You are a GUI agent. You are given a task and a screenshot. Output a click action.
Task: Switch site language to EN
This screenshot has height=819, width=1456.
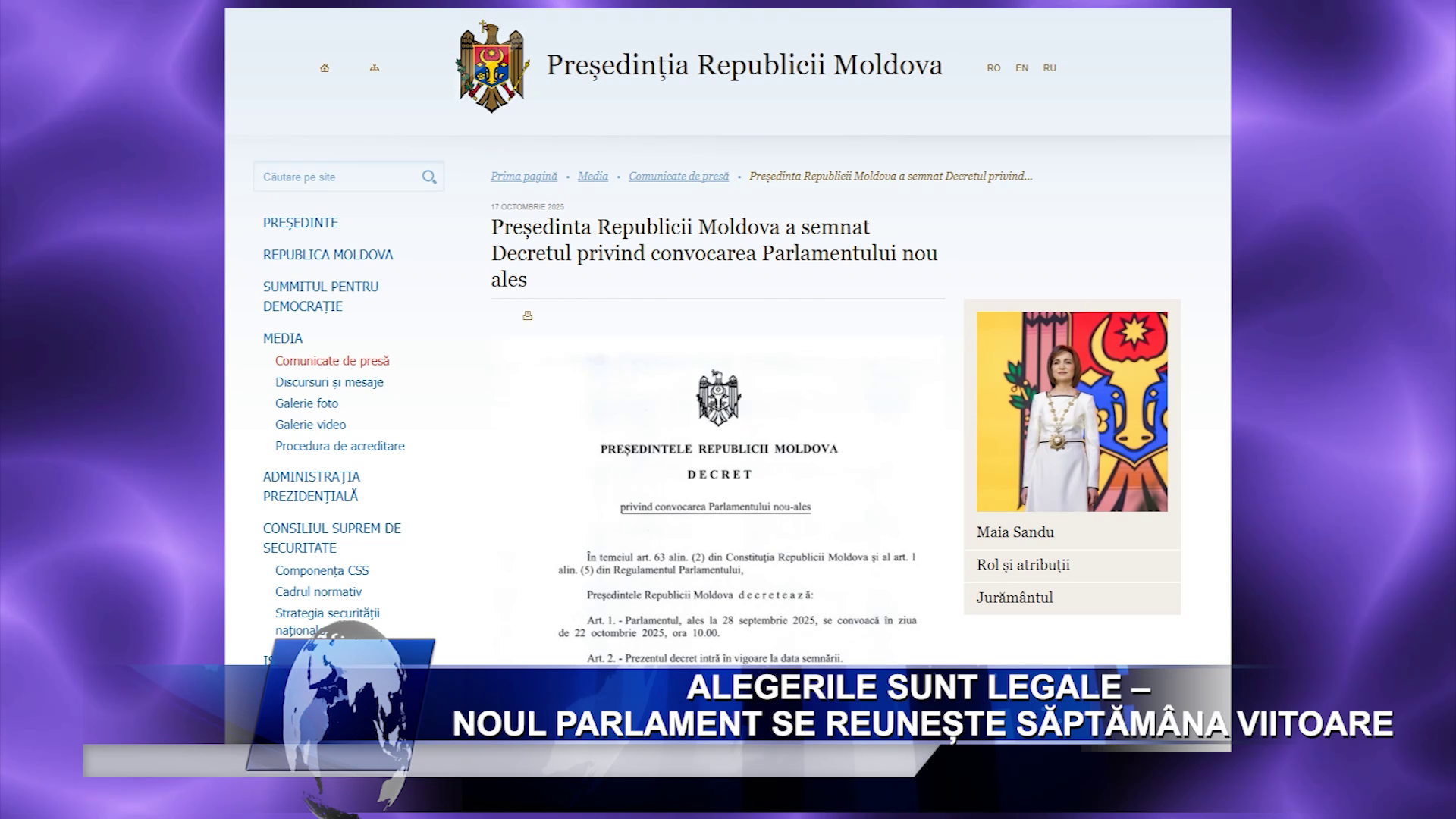point(1022,68)
